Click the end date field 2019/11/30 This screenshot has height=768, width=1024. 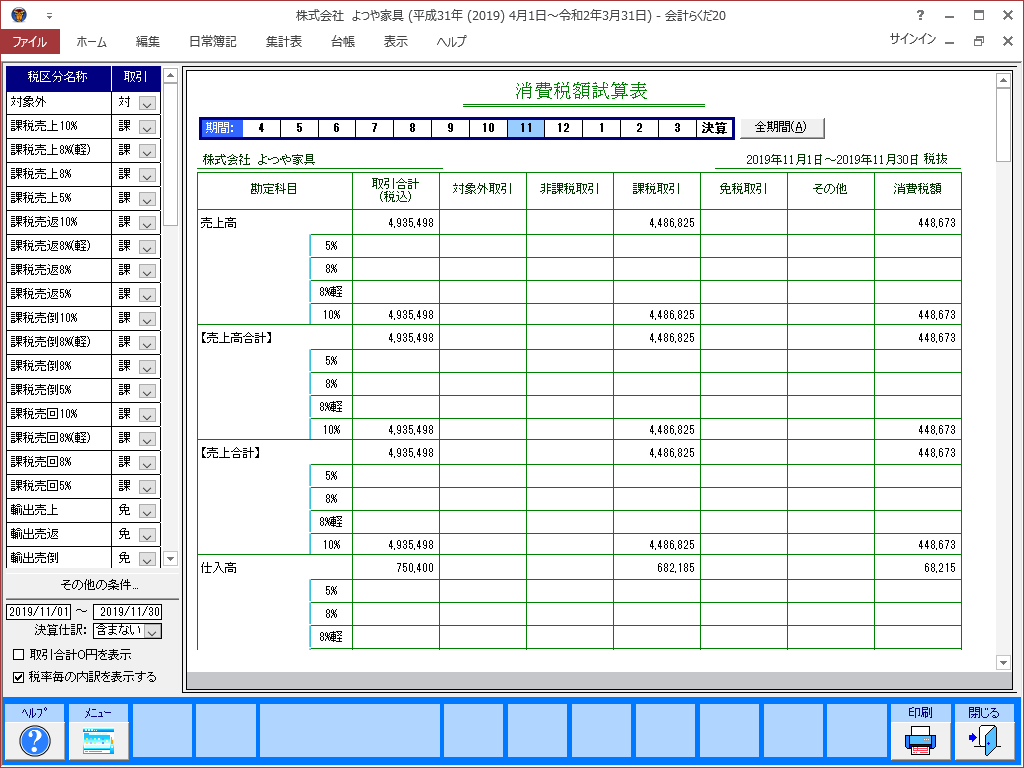click(128, 612)
